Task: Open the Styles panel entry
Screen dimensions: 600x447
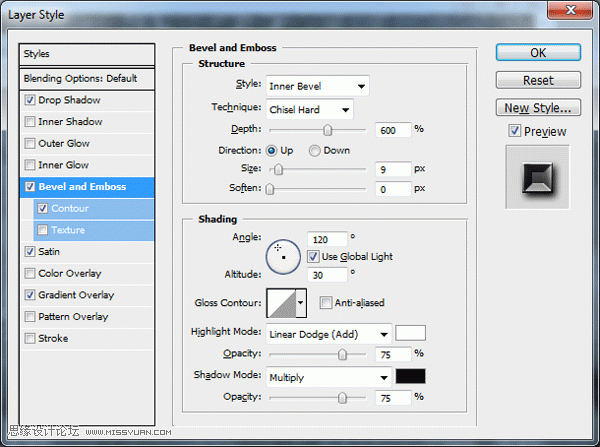Action: [87, 54]
